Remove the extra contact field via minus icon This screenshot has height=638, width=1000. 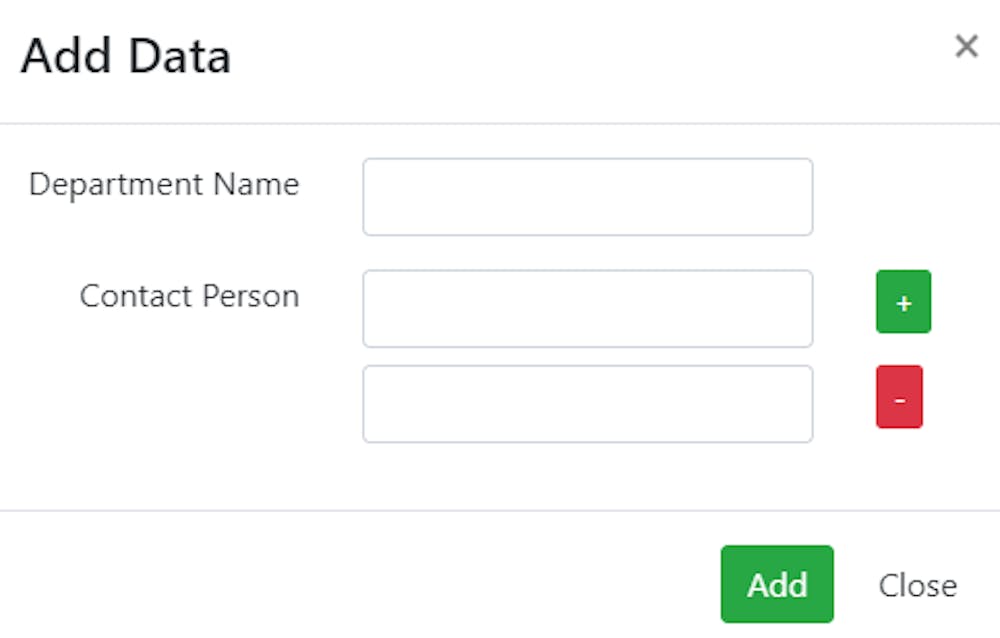[899, 396]
